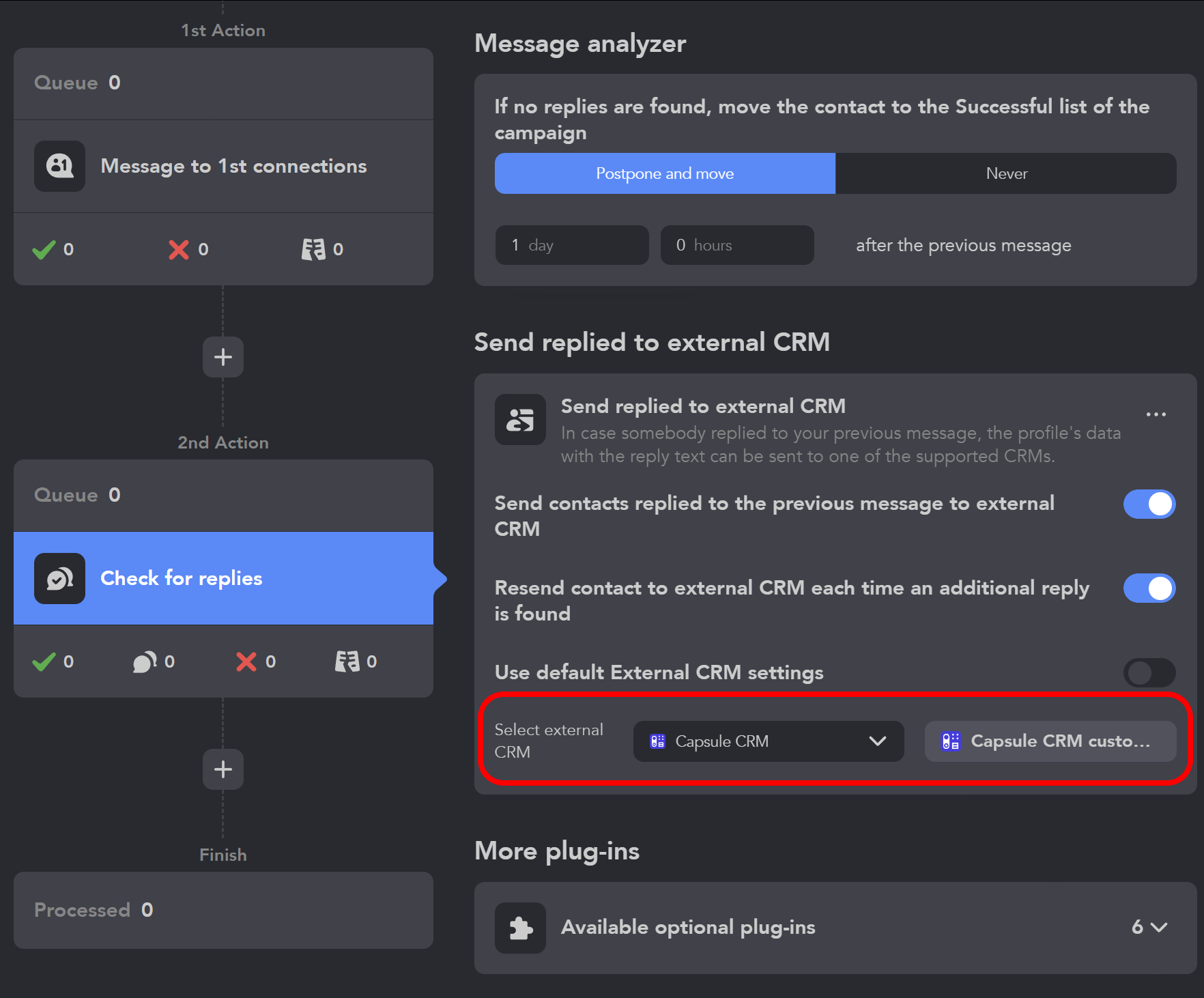The height and width of the screenshot is (998, 1204).
Task: Click the puzzle piece plug-ins icon
Action: click(x=520, y=928)
